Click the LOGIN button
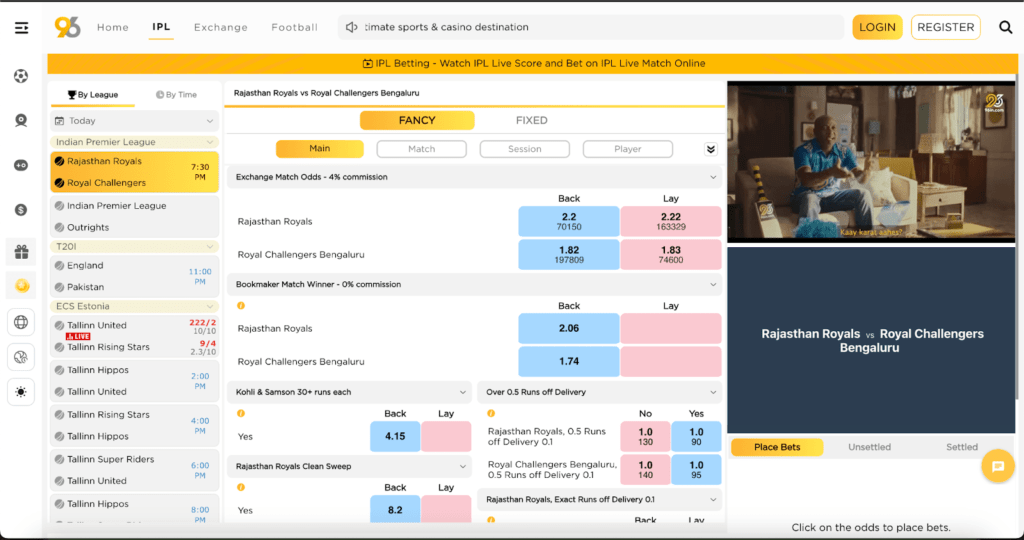The image size is (1024, 540). [x=877, y=27]
